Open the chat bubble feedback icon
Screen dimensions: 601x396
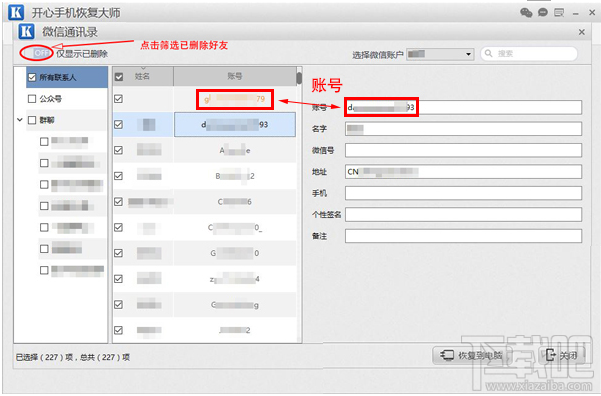543,13
